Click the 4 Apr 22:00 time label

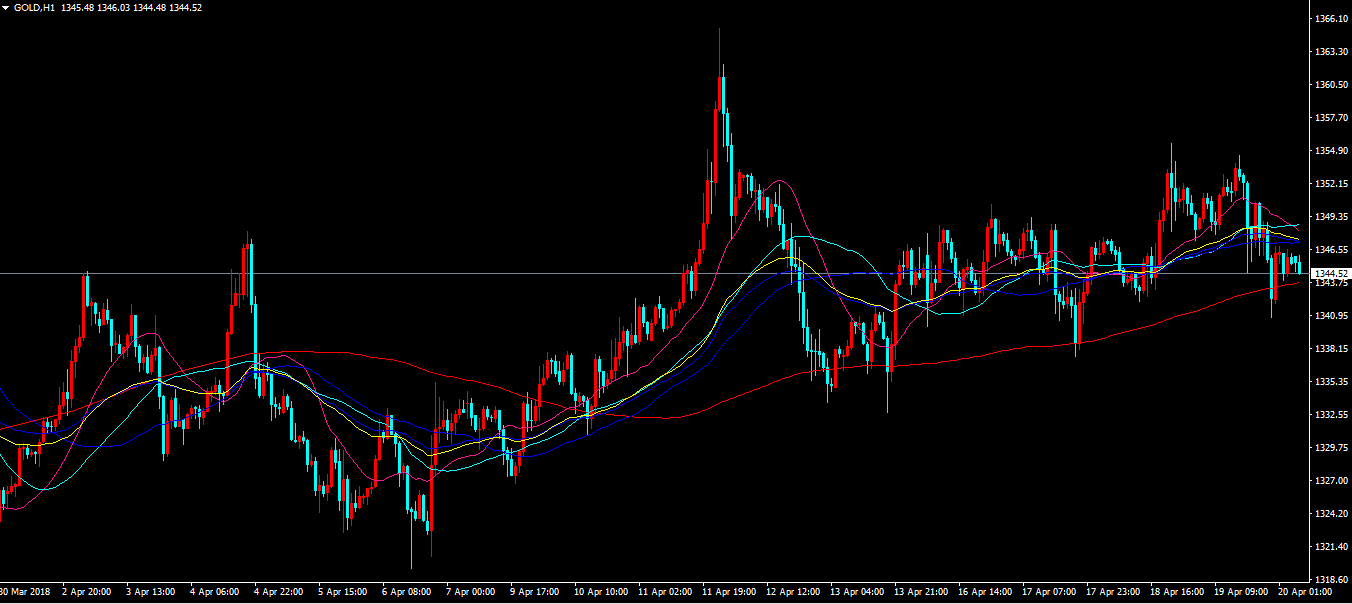[279, 592]
